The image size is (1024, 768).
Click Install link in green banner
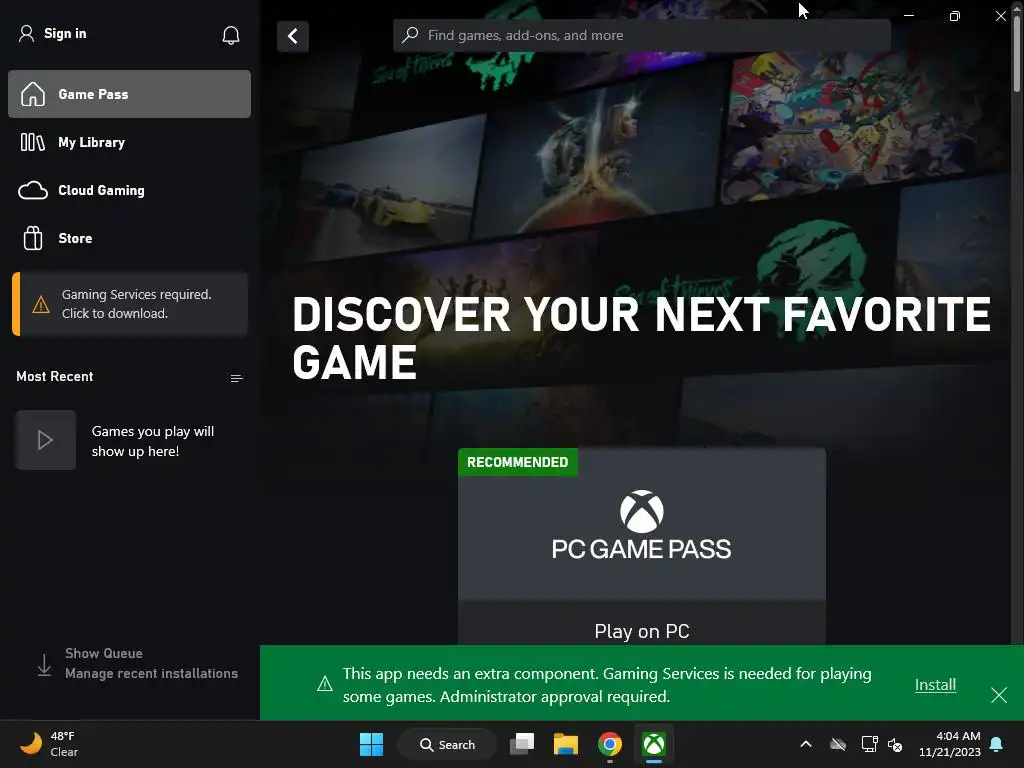pyautogui.click(x=935, y=684)
